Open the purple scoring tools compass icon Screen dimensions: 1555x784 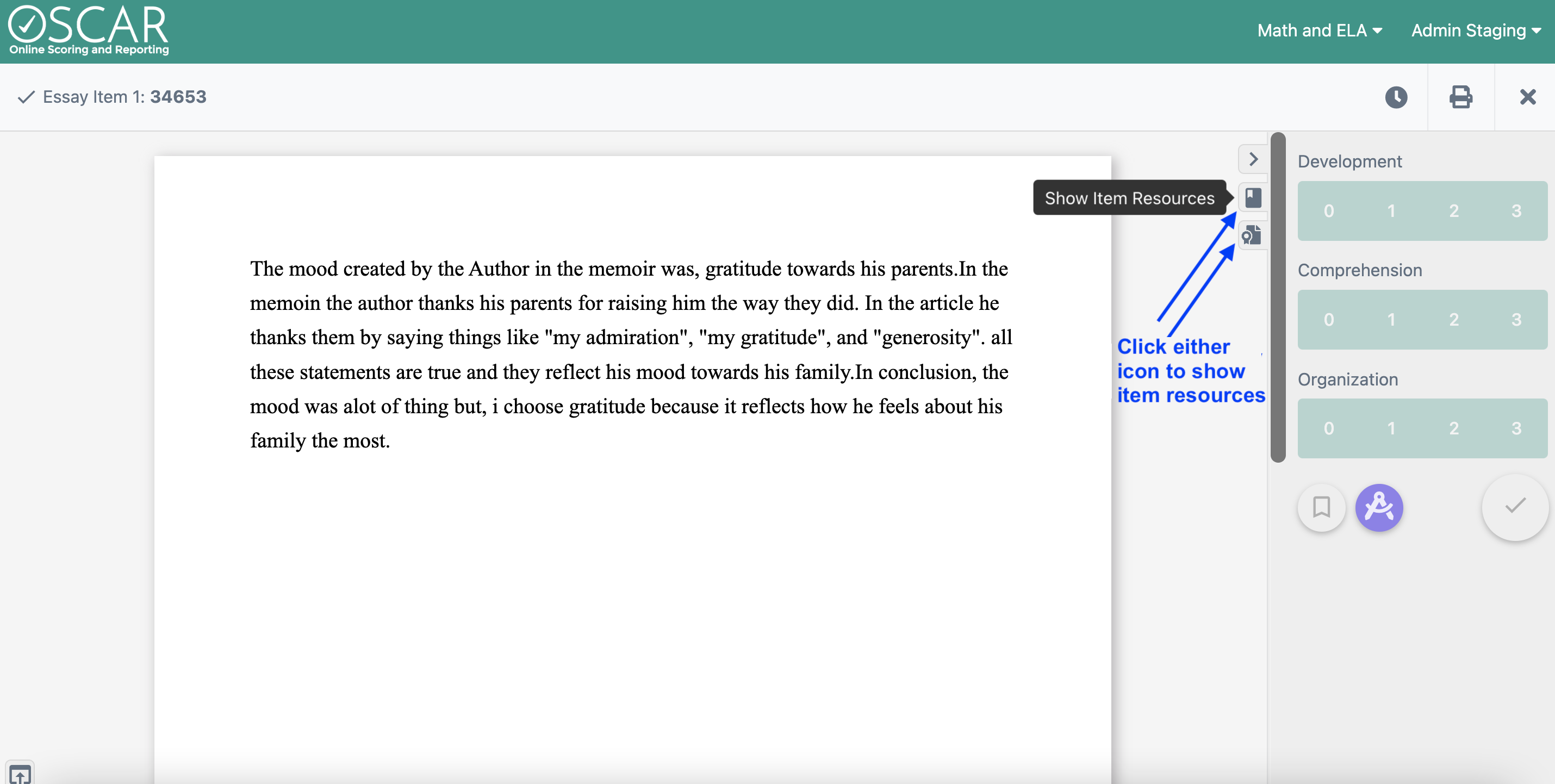(1380, 508)
